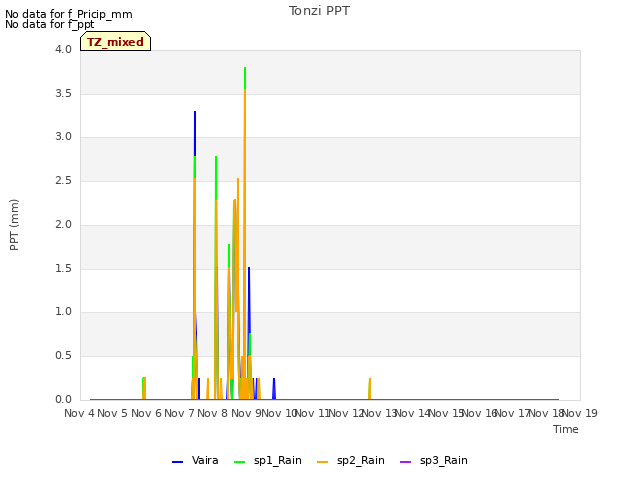Viewport: 640px width, 480px height.
Task: Click the Time x-axis label
Action: 566,429
